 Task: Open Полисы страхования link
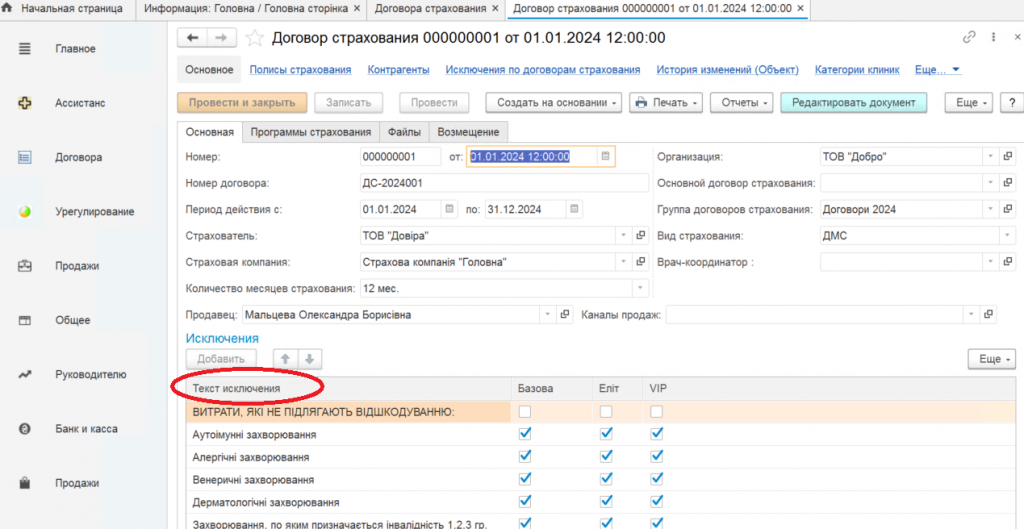pyautogui.click(x=300, y=70)
